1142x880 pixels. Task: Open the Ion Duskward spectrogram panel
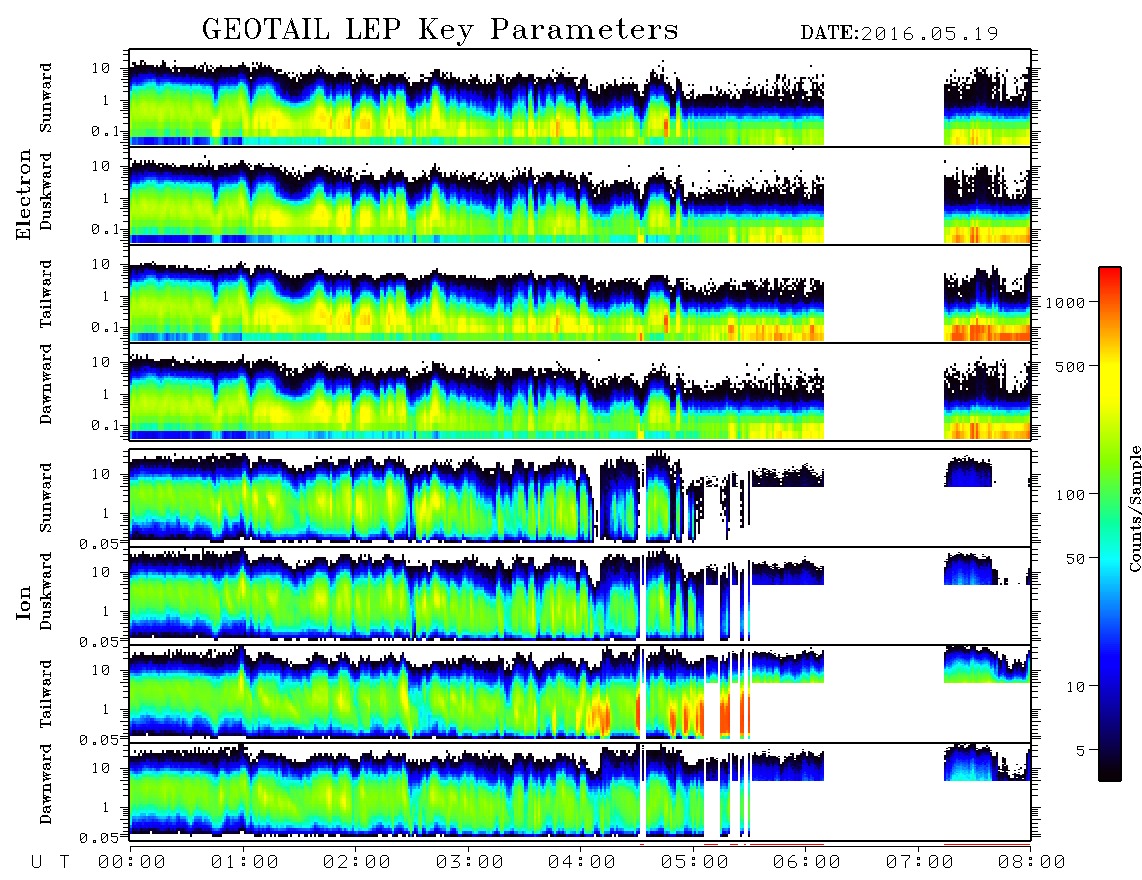pyautogui.click(x=580, y=595)
